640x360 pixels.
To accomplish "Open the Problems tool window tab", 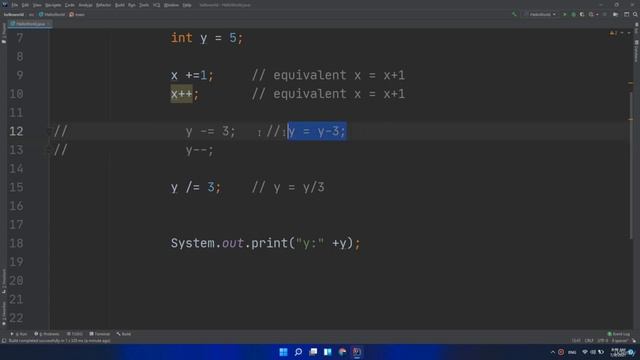I will [47, 334].
